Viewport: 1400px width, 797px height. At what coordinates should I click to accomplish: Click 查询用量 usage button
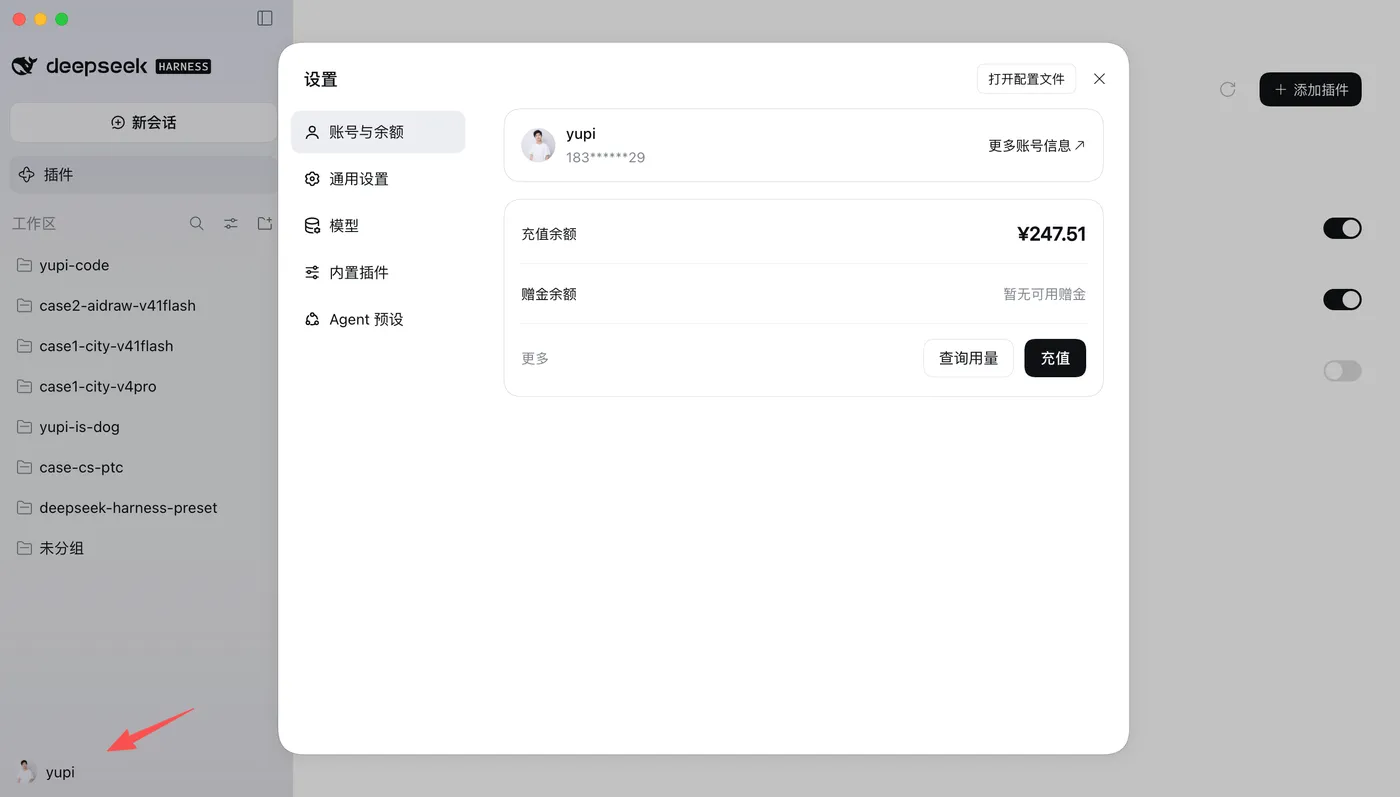(x=968, y=358)
